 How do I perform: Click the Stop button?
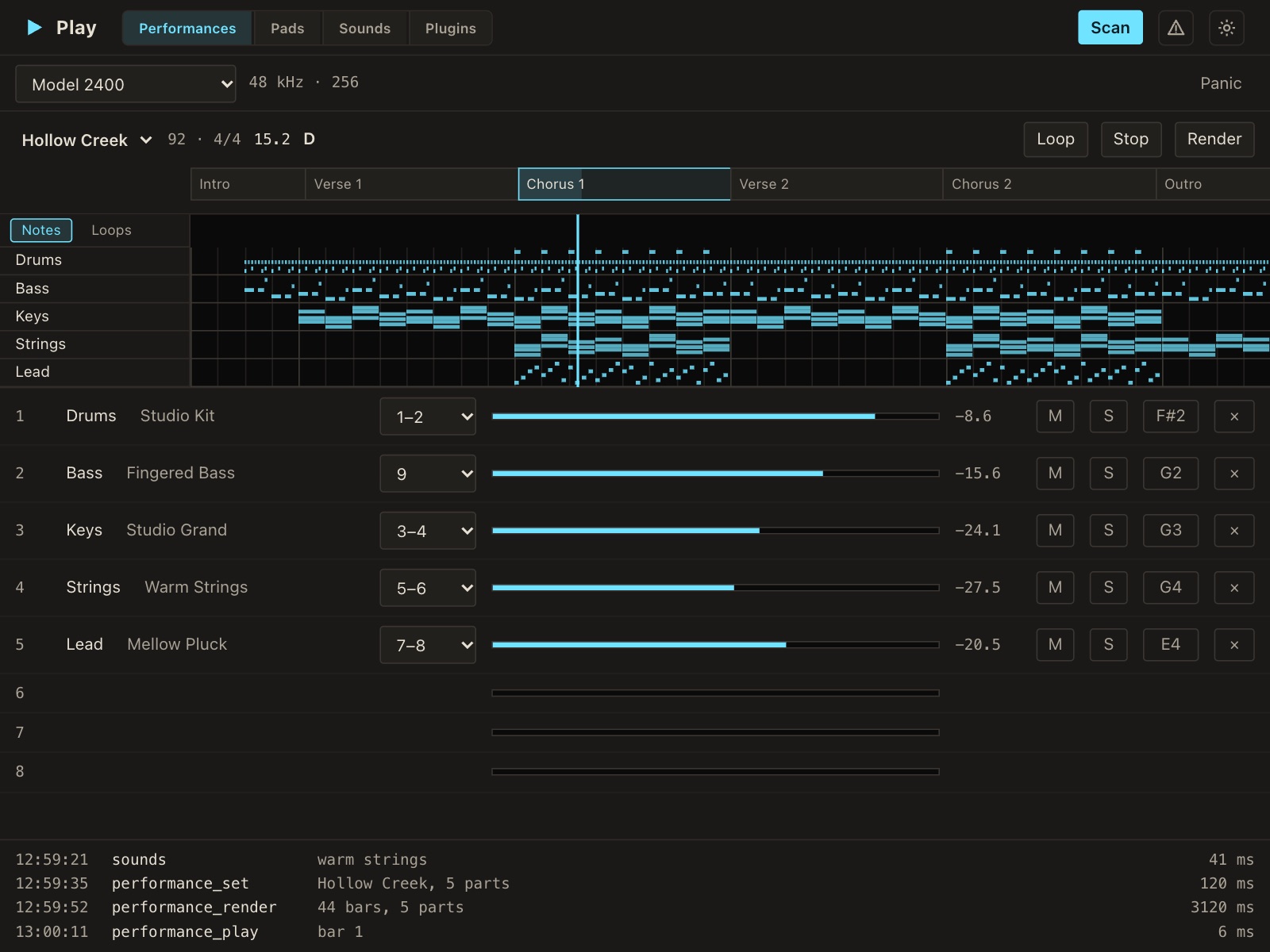1131,140
